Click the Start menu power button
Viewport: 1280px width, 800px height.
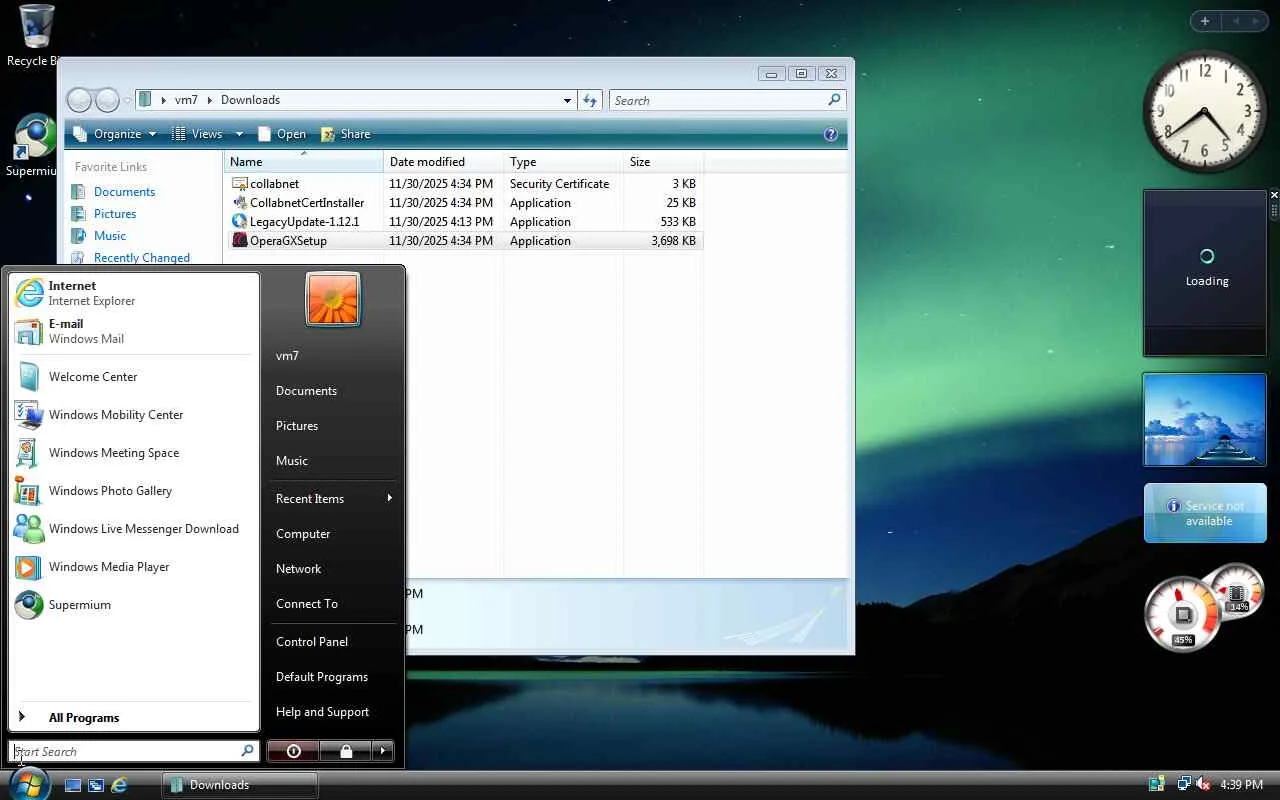click(293, 751)
